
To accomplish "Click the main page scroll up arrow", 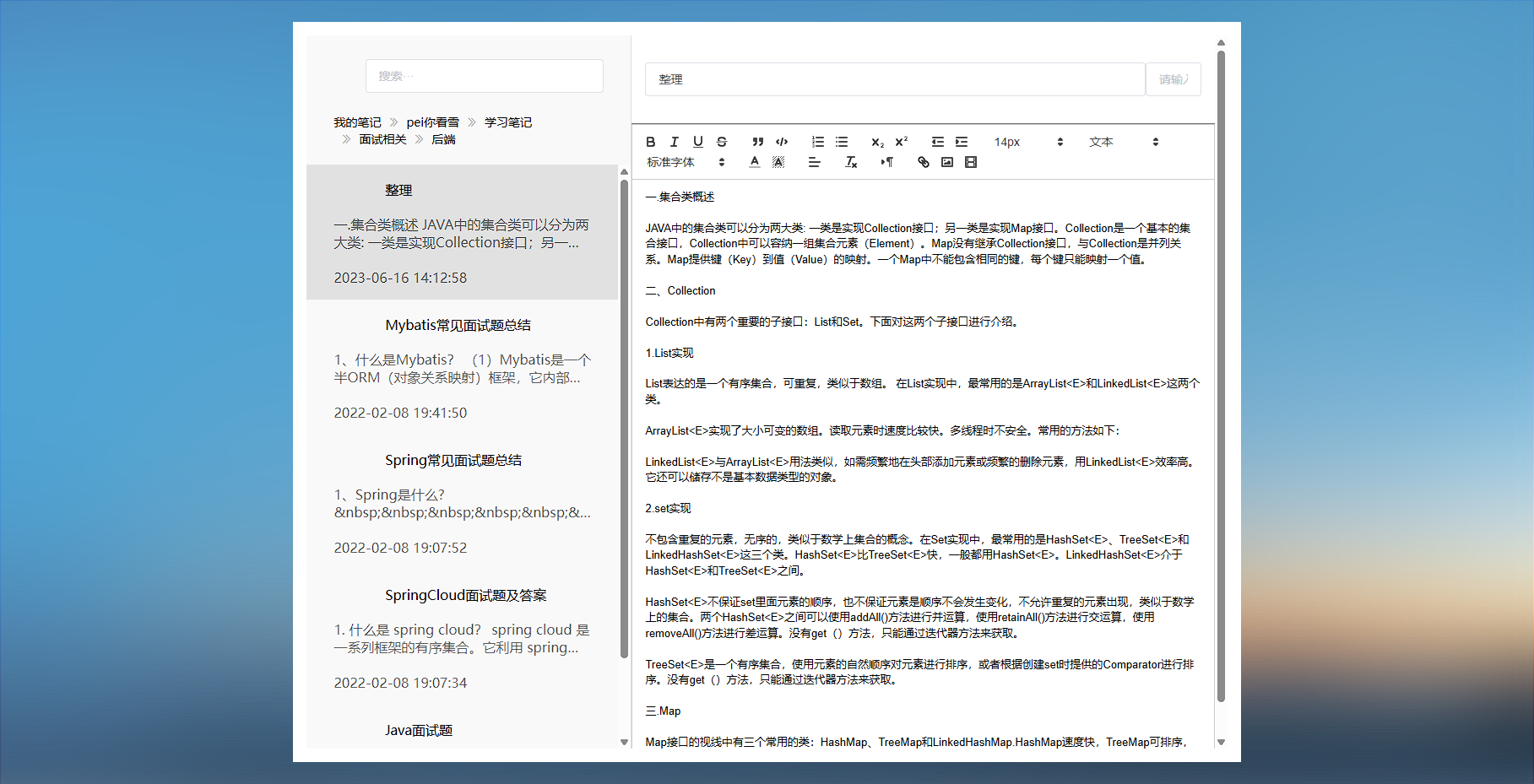I will coord(1221,42).
